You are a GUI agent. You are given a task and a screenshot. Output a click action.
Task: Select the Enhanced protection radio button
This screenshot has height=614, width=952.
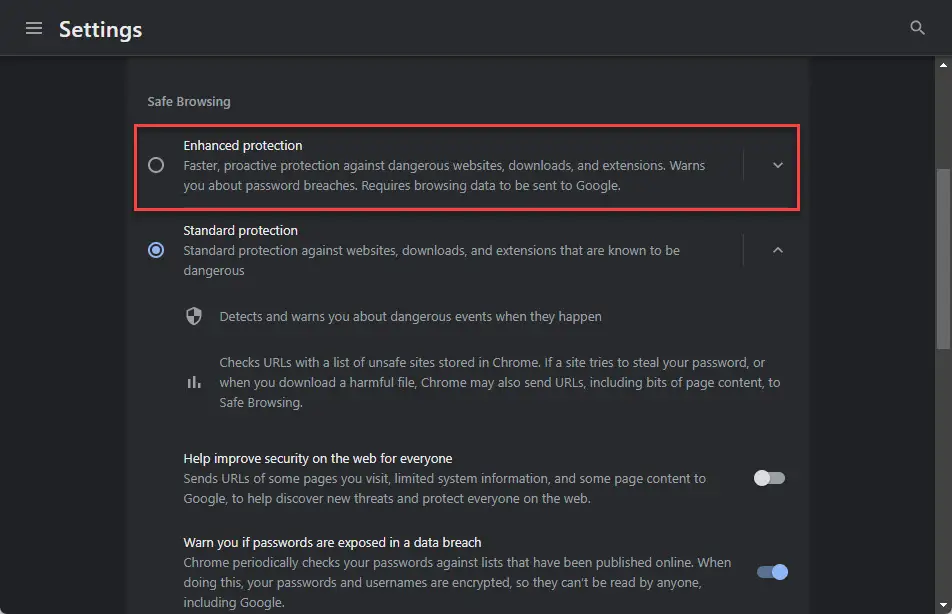click(x=156, y=165)
